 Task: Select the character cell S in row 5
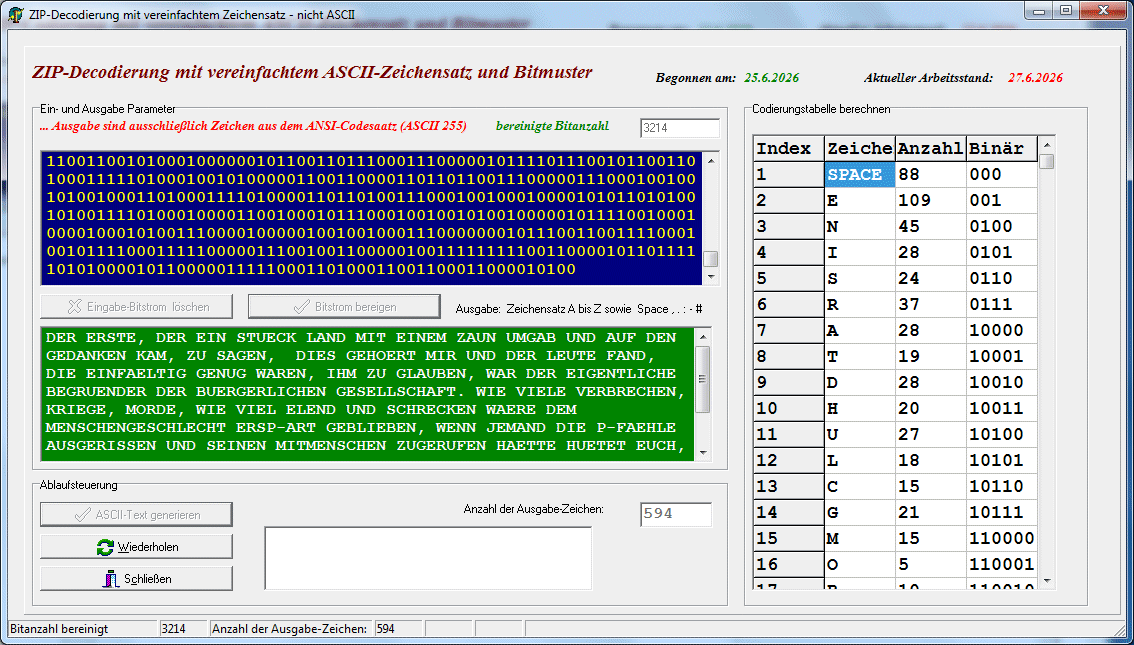(860, 278)
